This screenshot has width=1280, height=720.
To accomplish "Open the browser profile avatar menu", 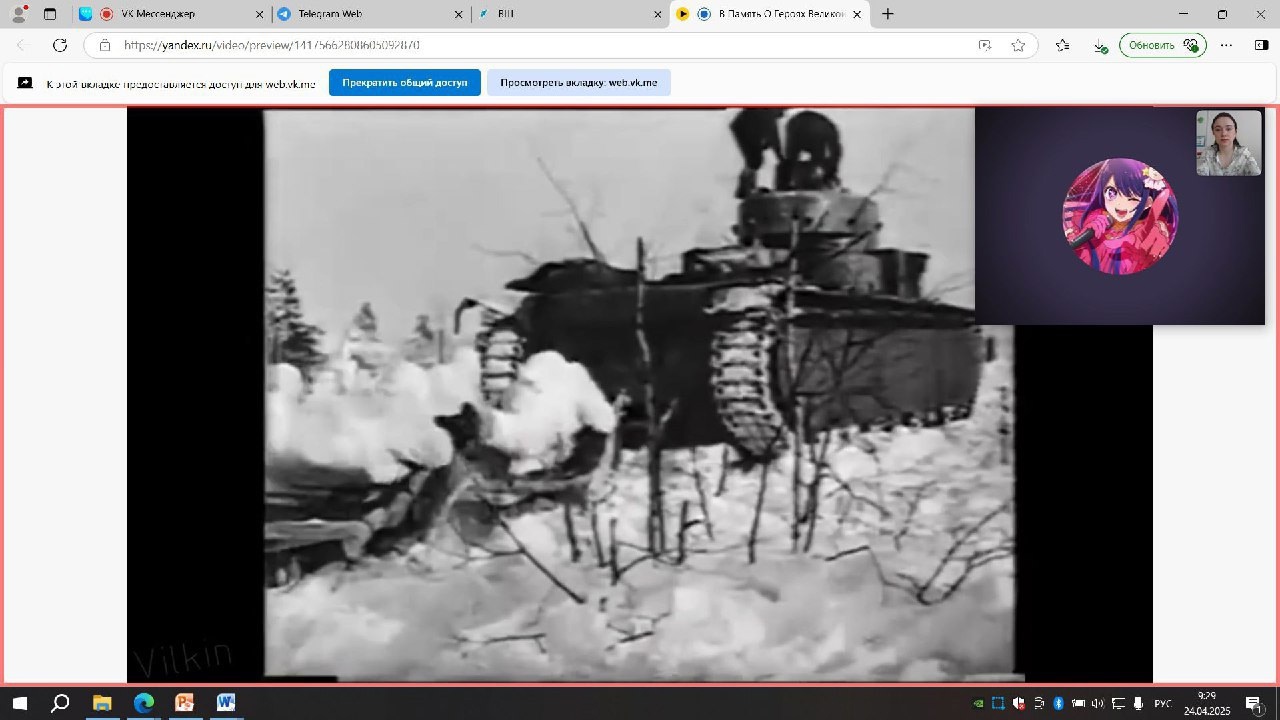I will pyautogui.click(x=18, y=14).
